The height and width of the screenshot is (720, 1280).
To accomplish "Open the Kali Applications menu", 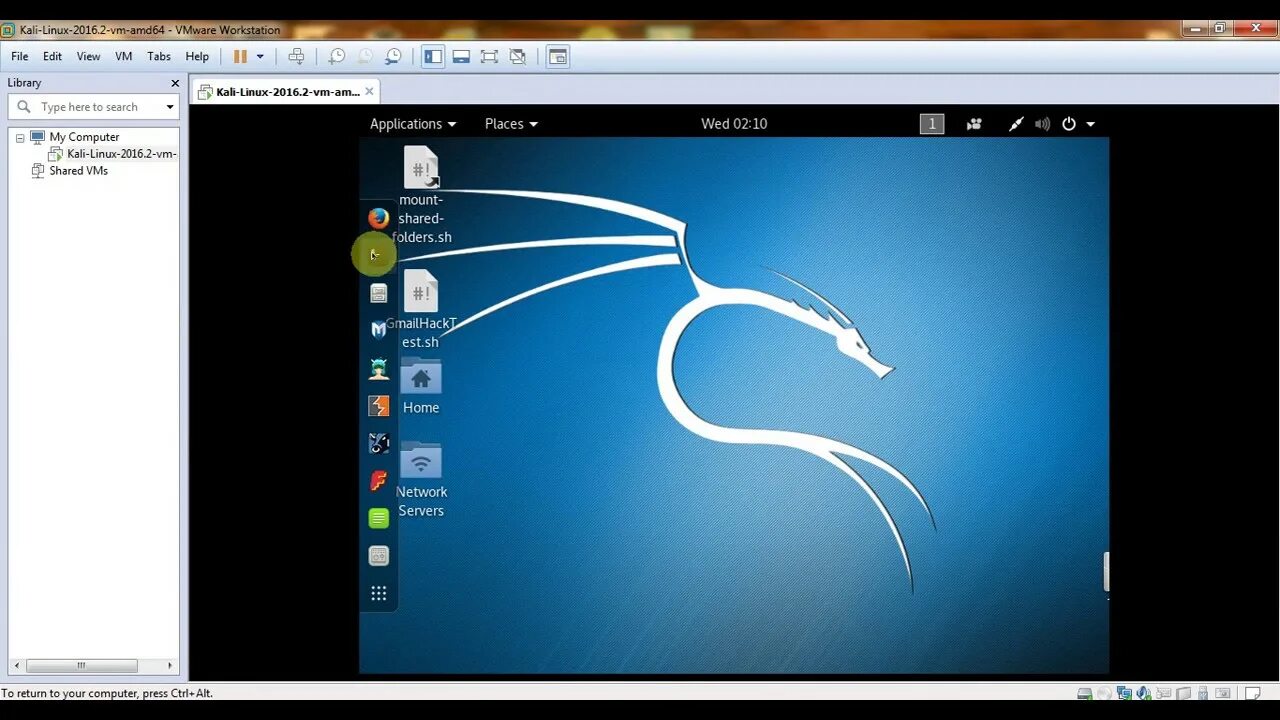I will coord(413,124).
